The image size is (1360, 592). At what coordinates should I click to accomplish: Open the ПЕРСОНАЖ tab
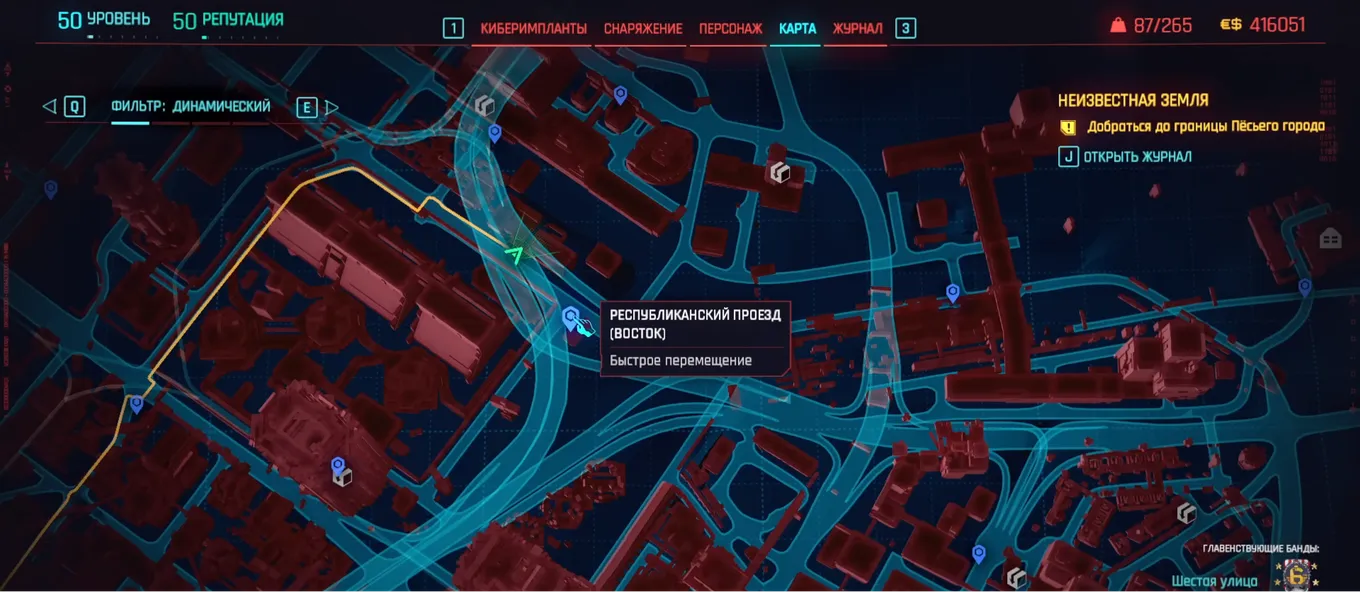731,29
